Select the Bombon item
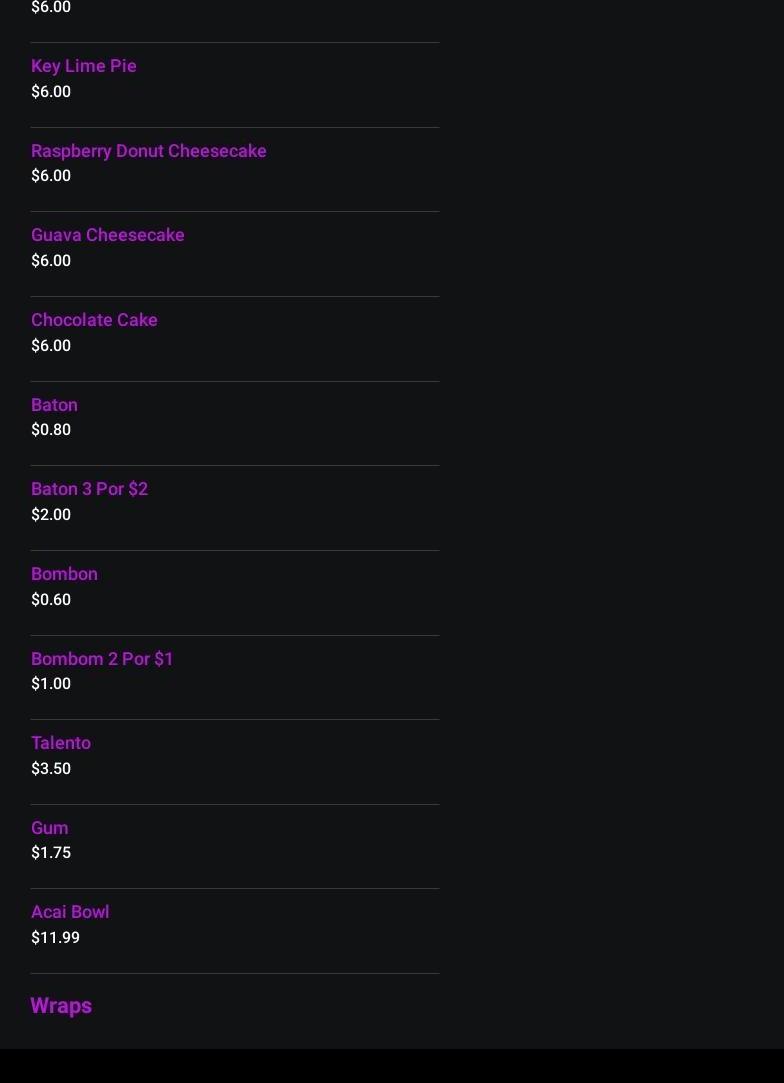Viewport: 784px width, 1083px height. (x=64, y=574)
